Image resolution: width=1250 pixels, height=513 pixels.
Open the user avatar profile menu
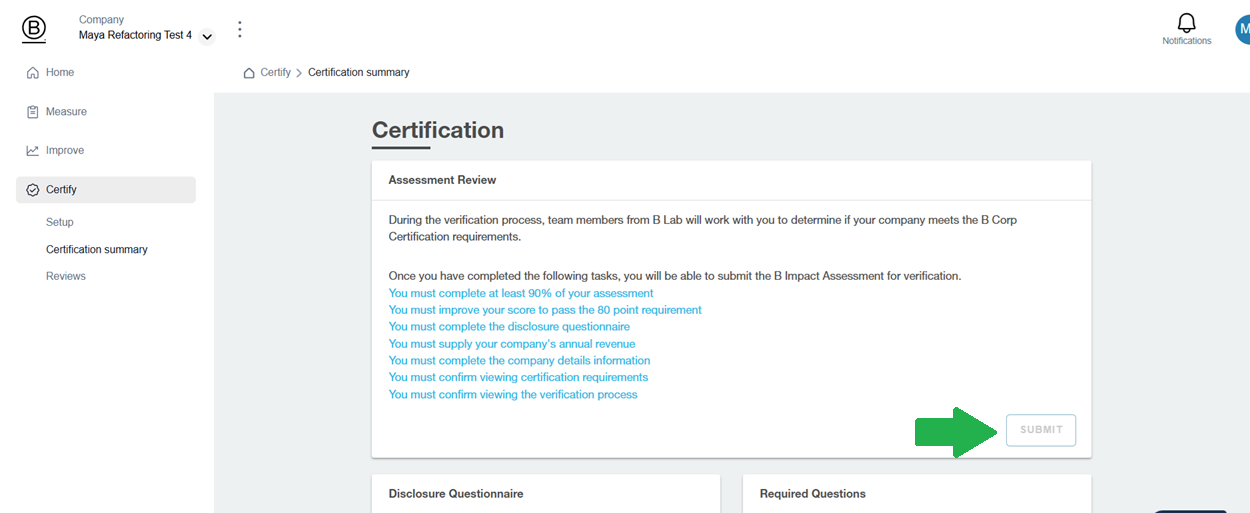coord(1242,29)
